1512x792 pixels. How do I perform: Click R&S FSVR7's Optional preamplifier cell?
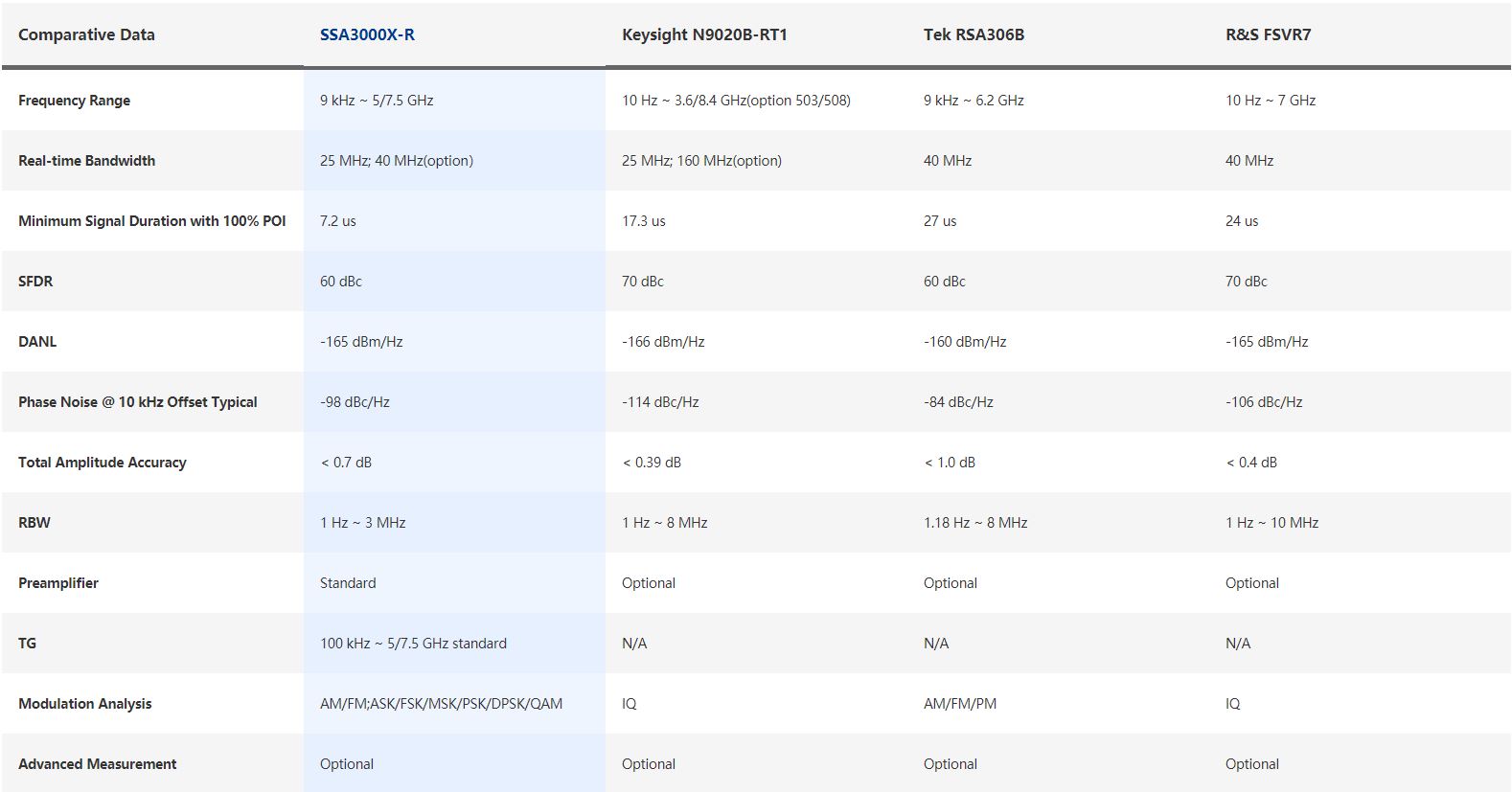(x=1252, y=583)
